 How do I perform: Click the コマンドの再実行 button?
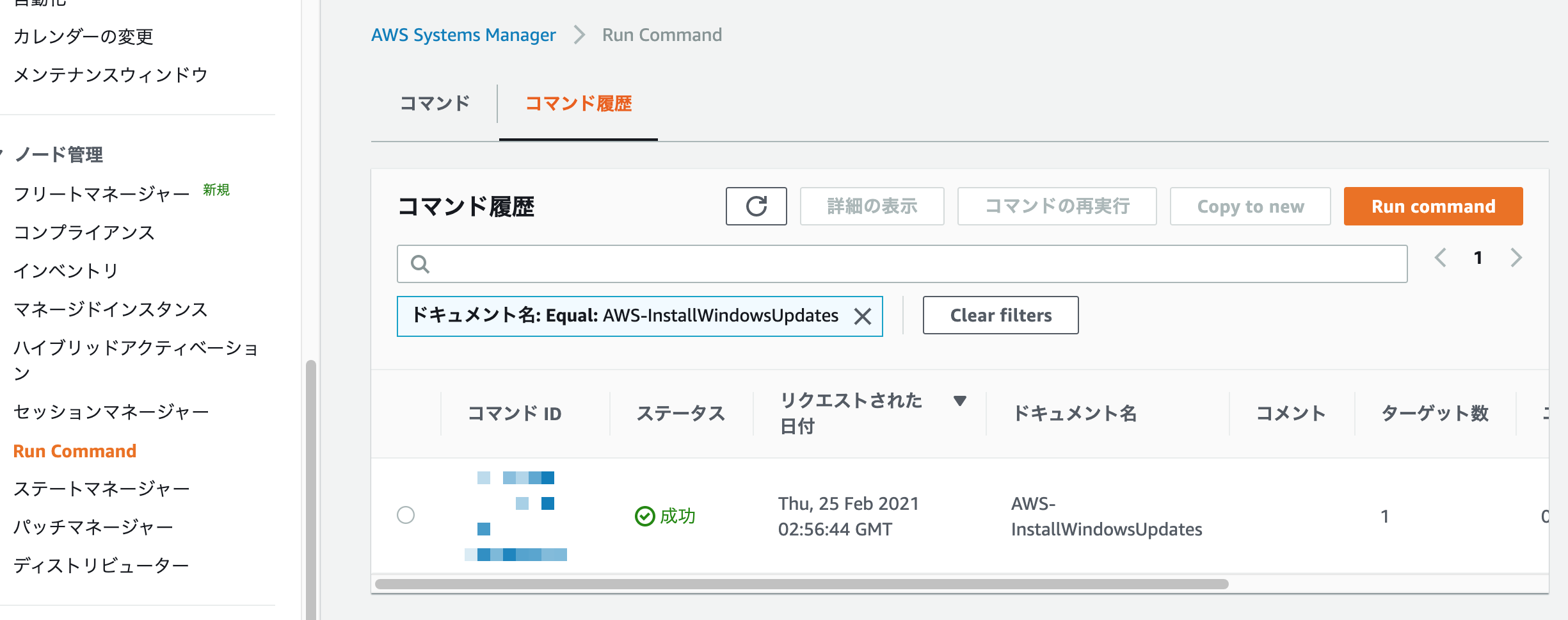point(1057,206)
